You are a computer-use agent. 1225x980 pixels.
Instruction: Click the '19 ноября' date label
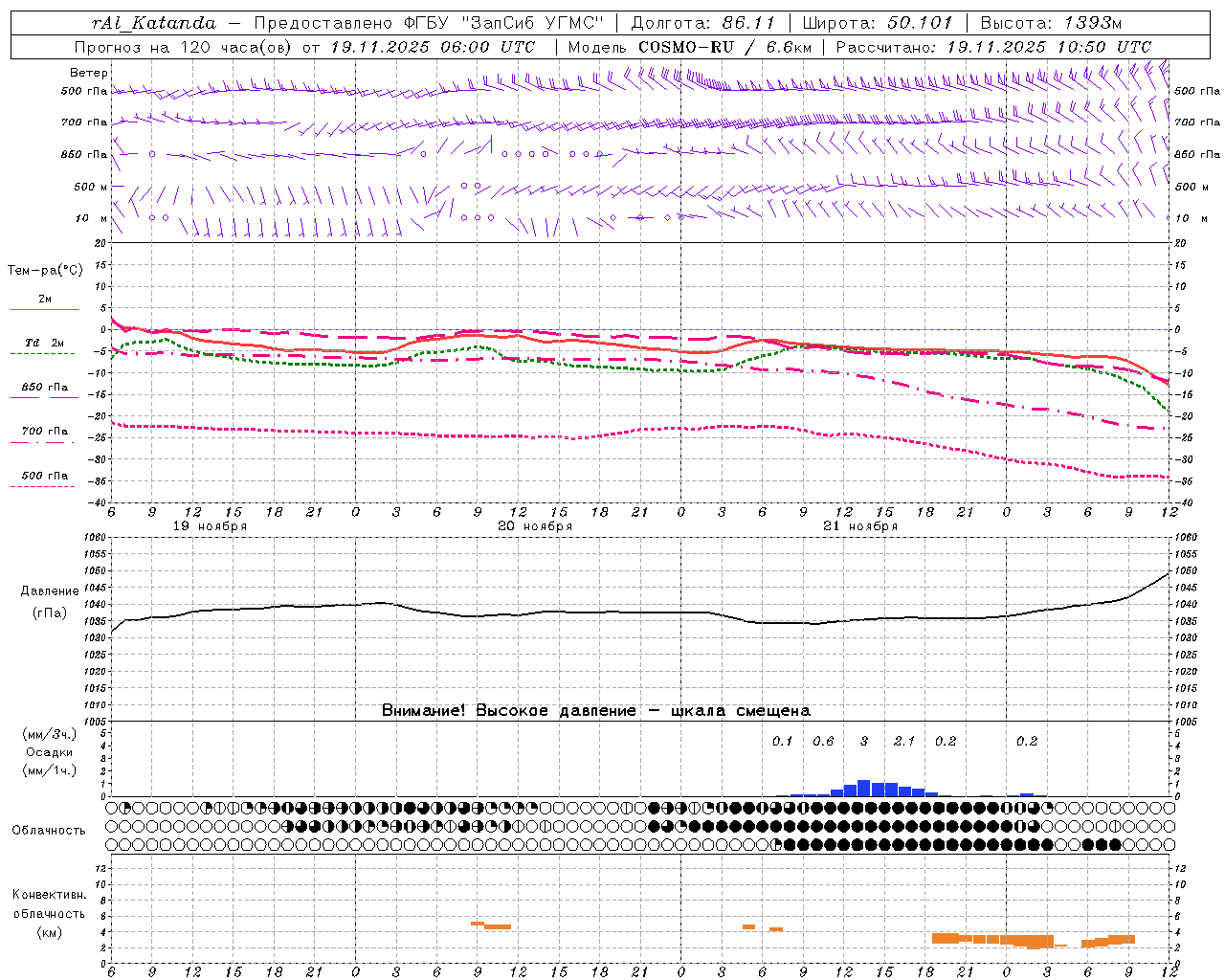(x=210, y=526)
